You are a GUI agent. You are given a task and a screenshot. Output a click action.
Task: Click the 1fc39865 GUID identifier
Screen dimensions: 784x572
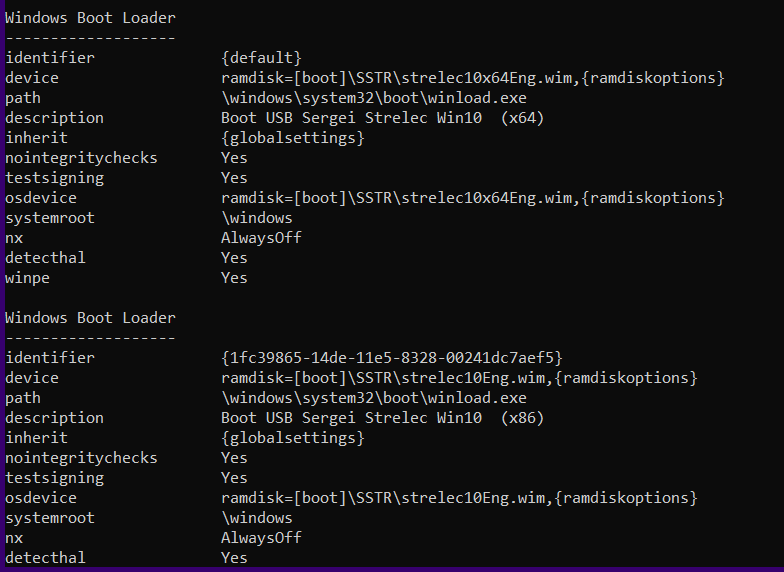coord(392,358)
